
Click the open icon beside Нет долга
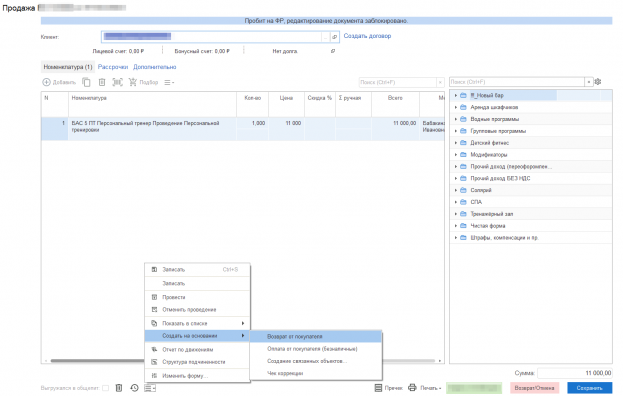[333, 51]
